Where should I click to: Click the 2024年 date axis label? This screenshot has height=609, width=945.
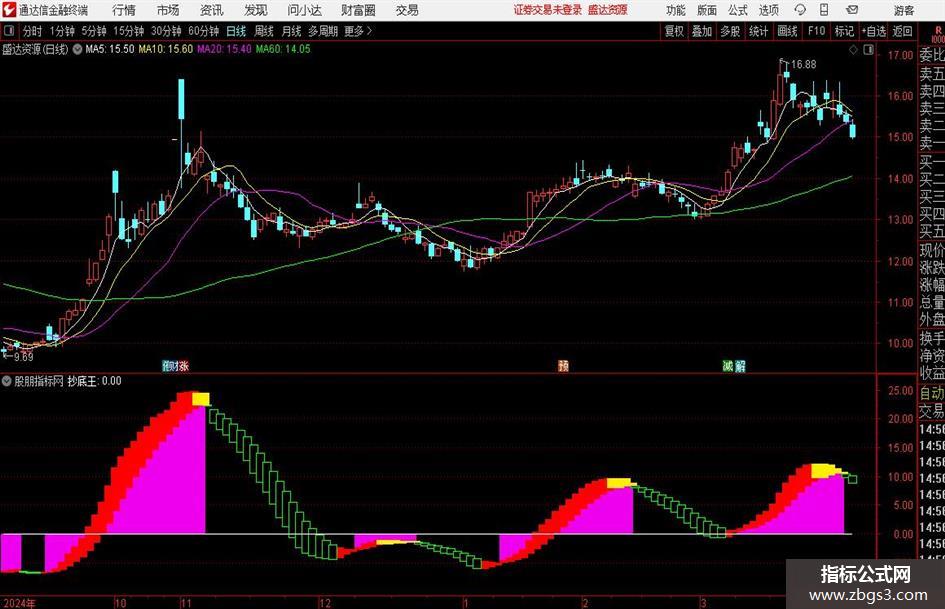19,603
